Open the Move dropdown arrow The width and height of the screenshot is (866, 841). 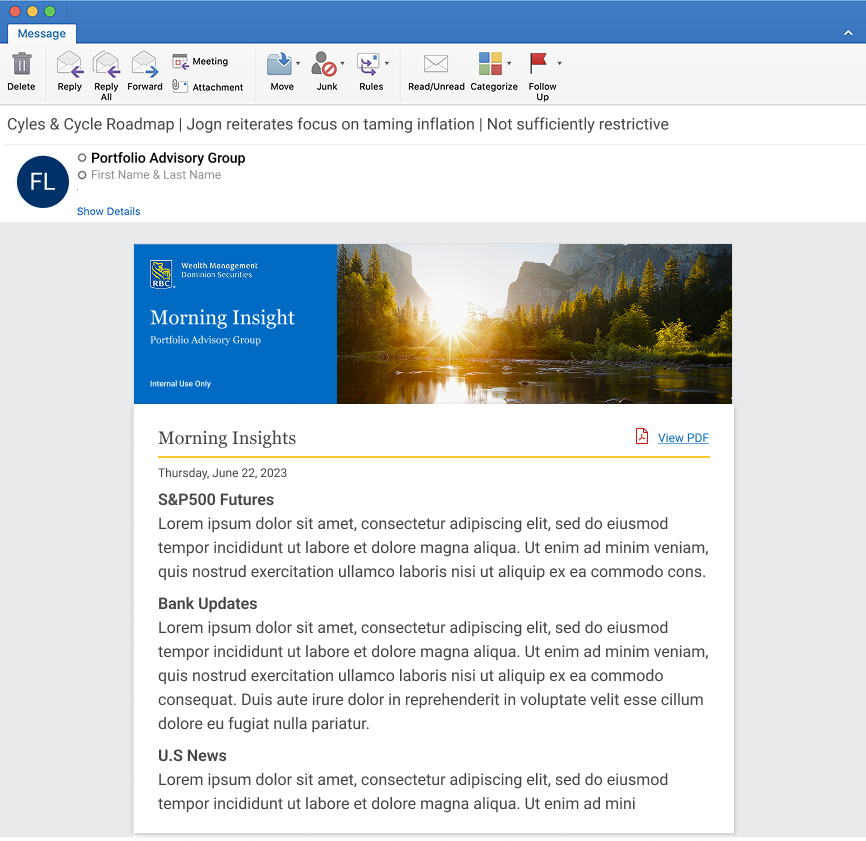(x=297, y=62)
